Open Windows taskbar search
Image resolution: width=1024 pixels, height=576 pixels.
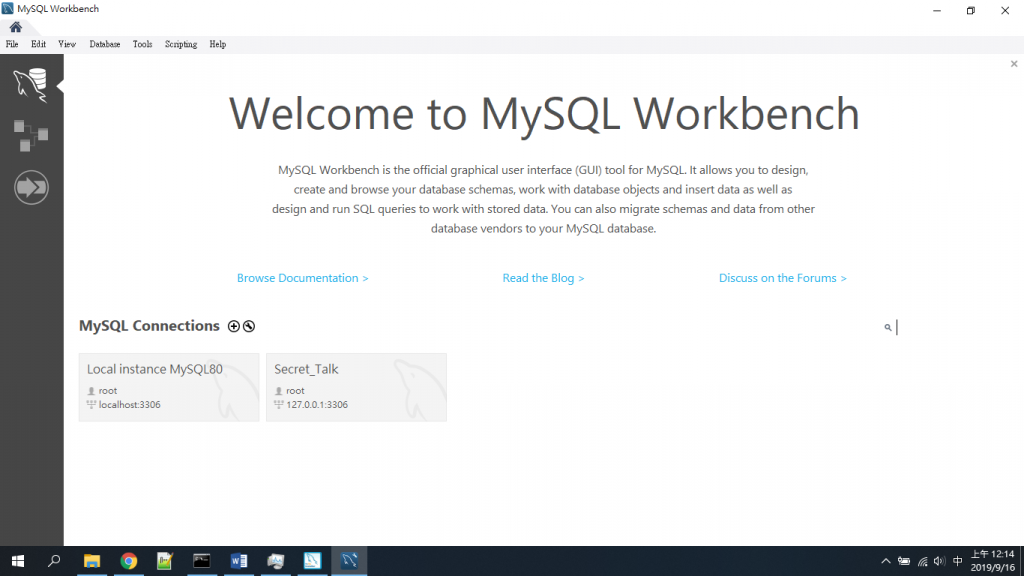click(54, 561)
